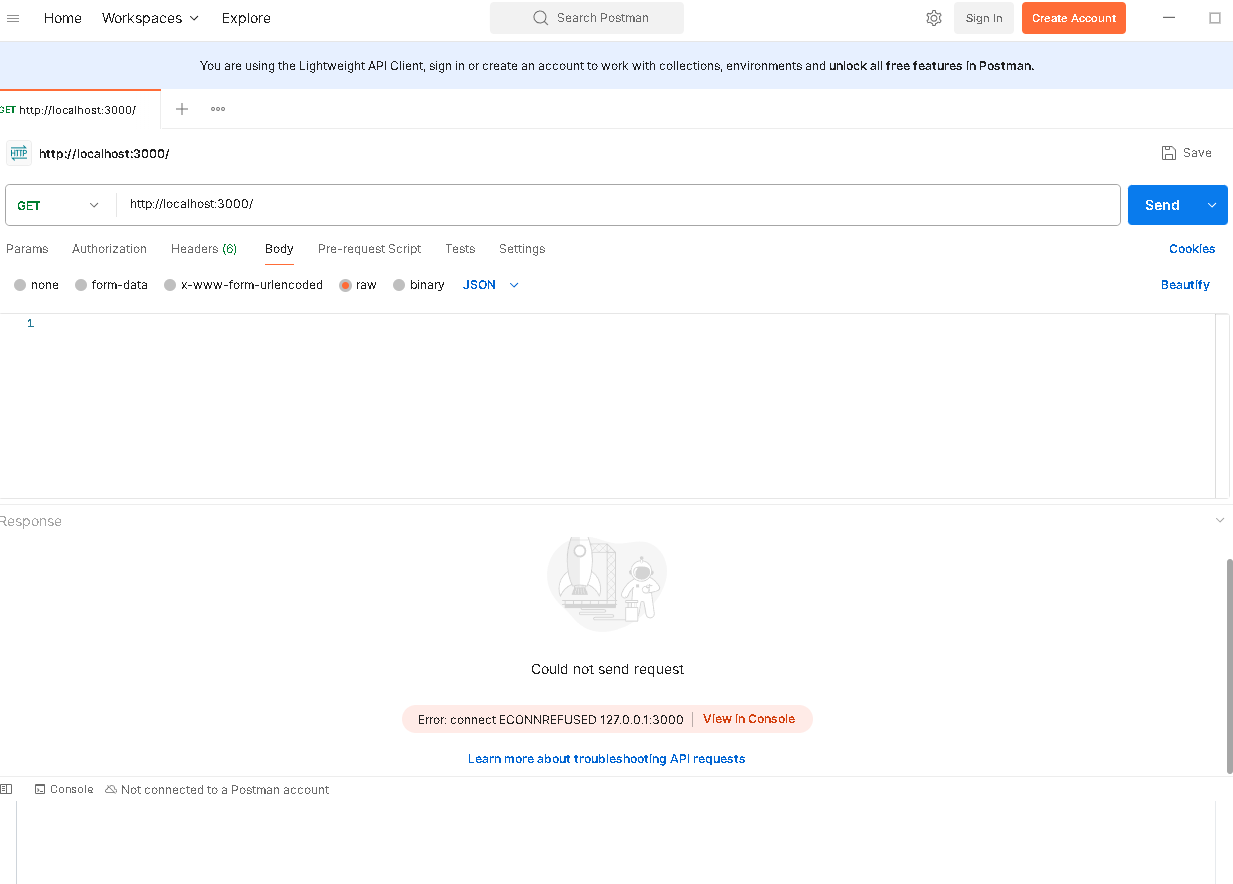The image size is (1233, 884).
Task: Click the settings gear icon
Action: (x=934, y=18)
